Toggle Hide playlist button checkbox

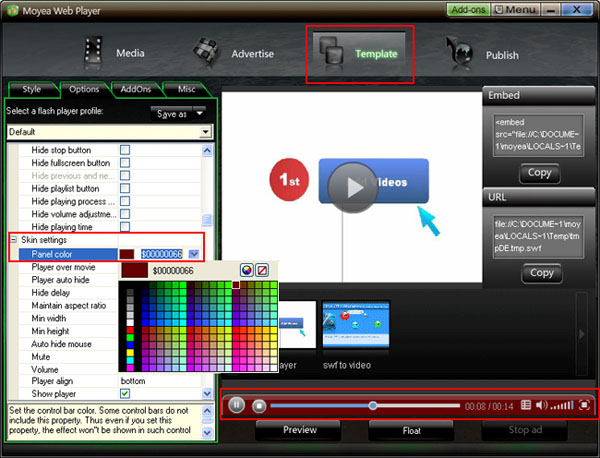125,188
